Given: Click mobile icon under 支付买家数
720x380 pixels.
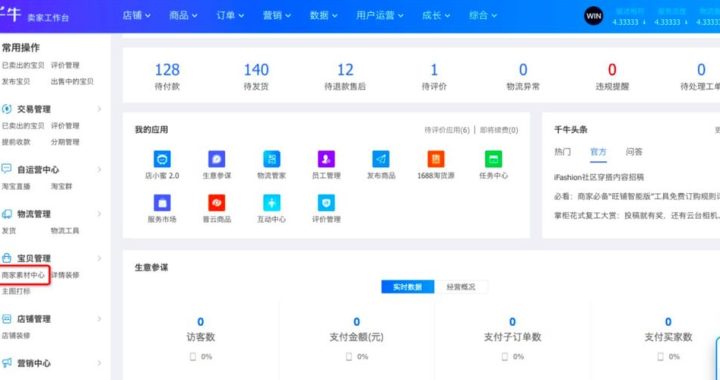Looking at the screenshot, I should click(x=660, y=357).
